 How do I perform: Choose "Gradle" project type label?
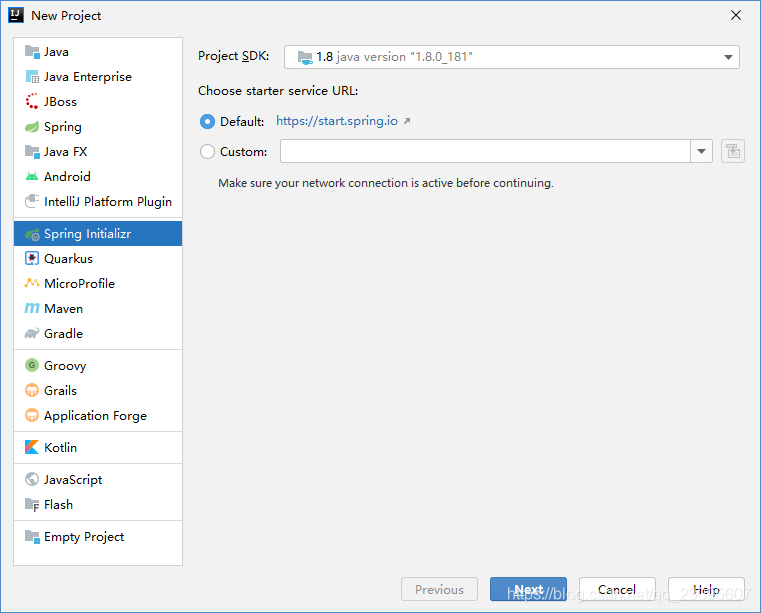tap(64, 333)
